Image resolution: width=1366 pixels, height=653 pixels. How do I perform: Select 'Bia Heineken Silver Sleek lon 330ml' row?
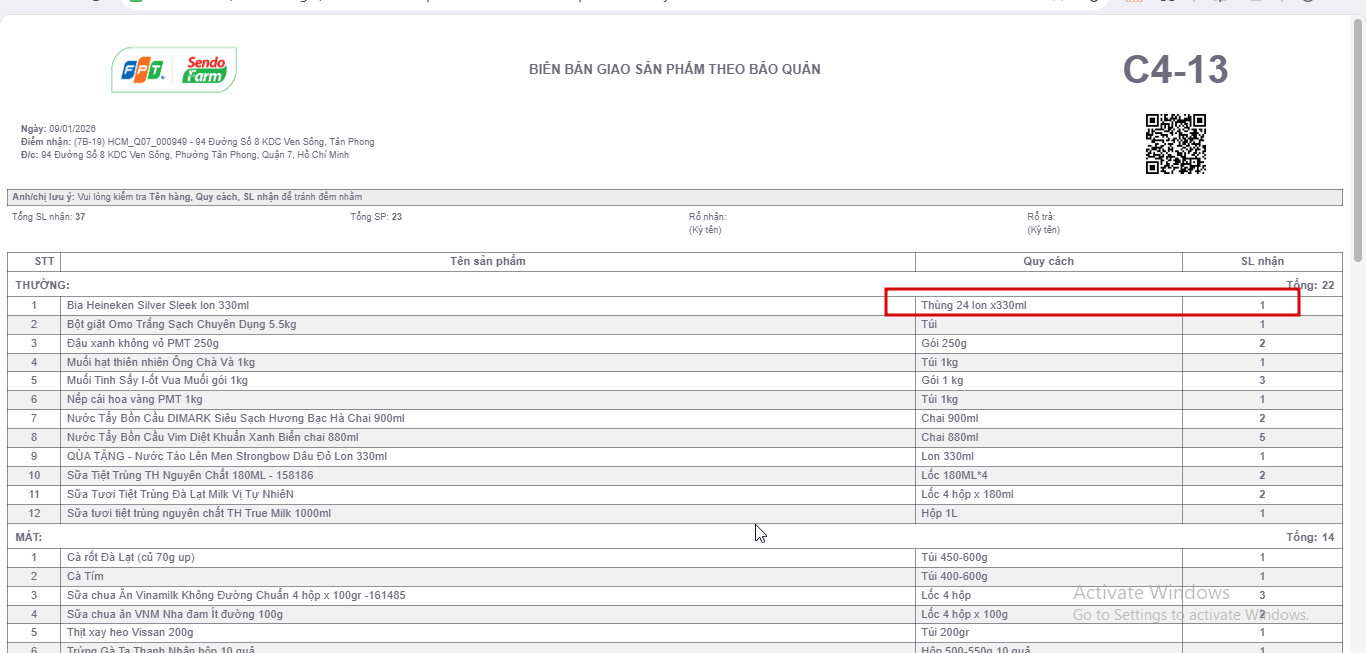675,305
